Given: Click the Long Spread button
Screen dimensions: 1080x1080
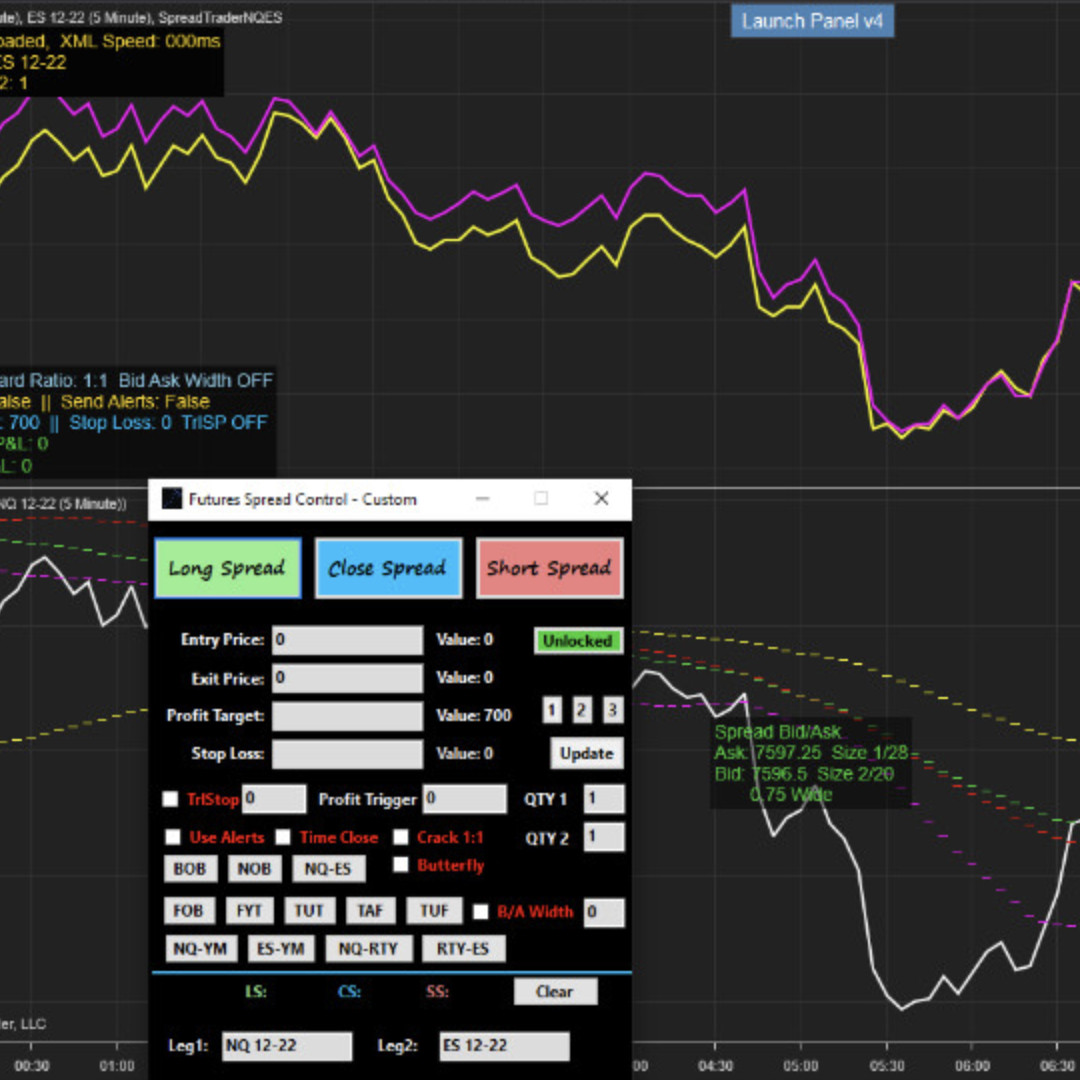Looking at the screenshot, I should [227, 568].
